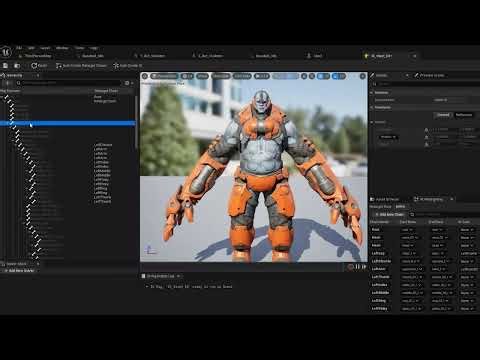The image size is (480, 360).
Task: Click the viewport maximize icon at the toolbar end
Action: click(x=362, y=76)
